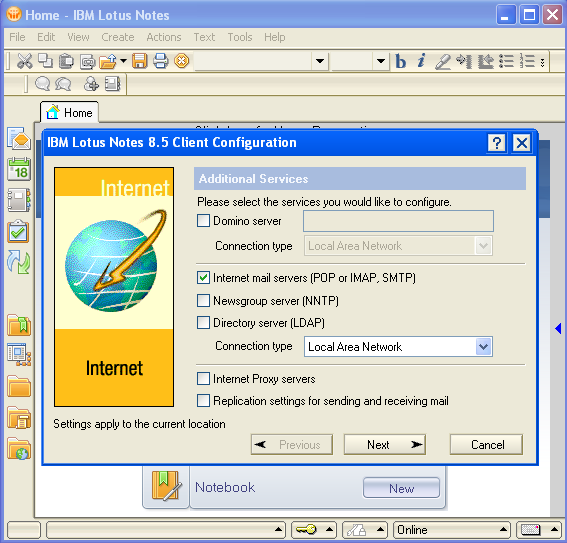This screenshot has height=543, width=567.
Task: Open the font size dropdown in toolbar
Action: tap(381, 61)
